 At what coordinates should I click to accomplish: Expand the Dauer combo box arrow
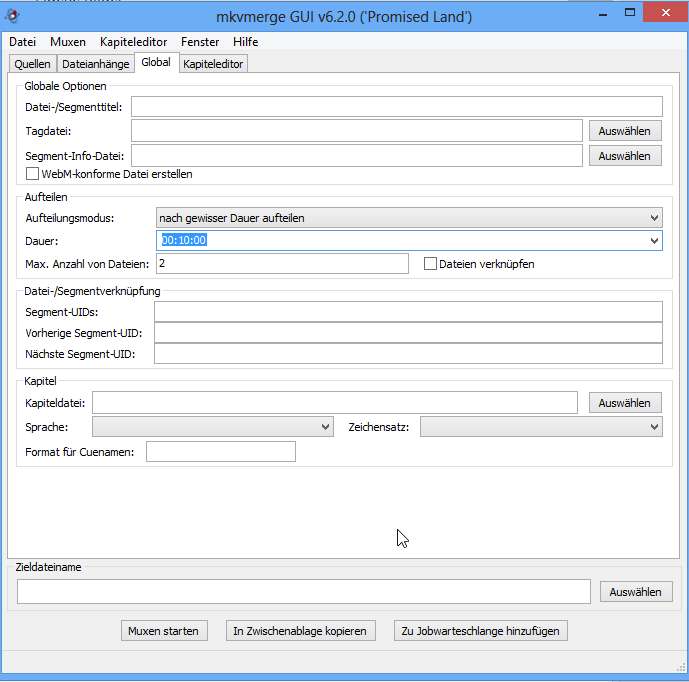pyautogui.click(x=654, y=241)
